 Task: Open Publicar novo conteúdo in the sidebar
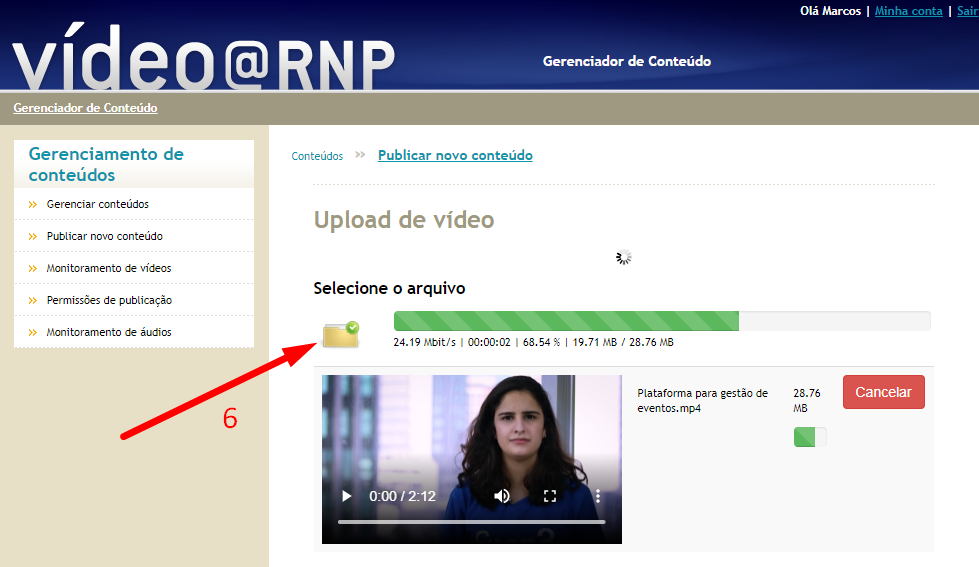tap(104, 236)
